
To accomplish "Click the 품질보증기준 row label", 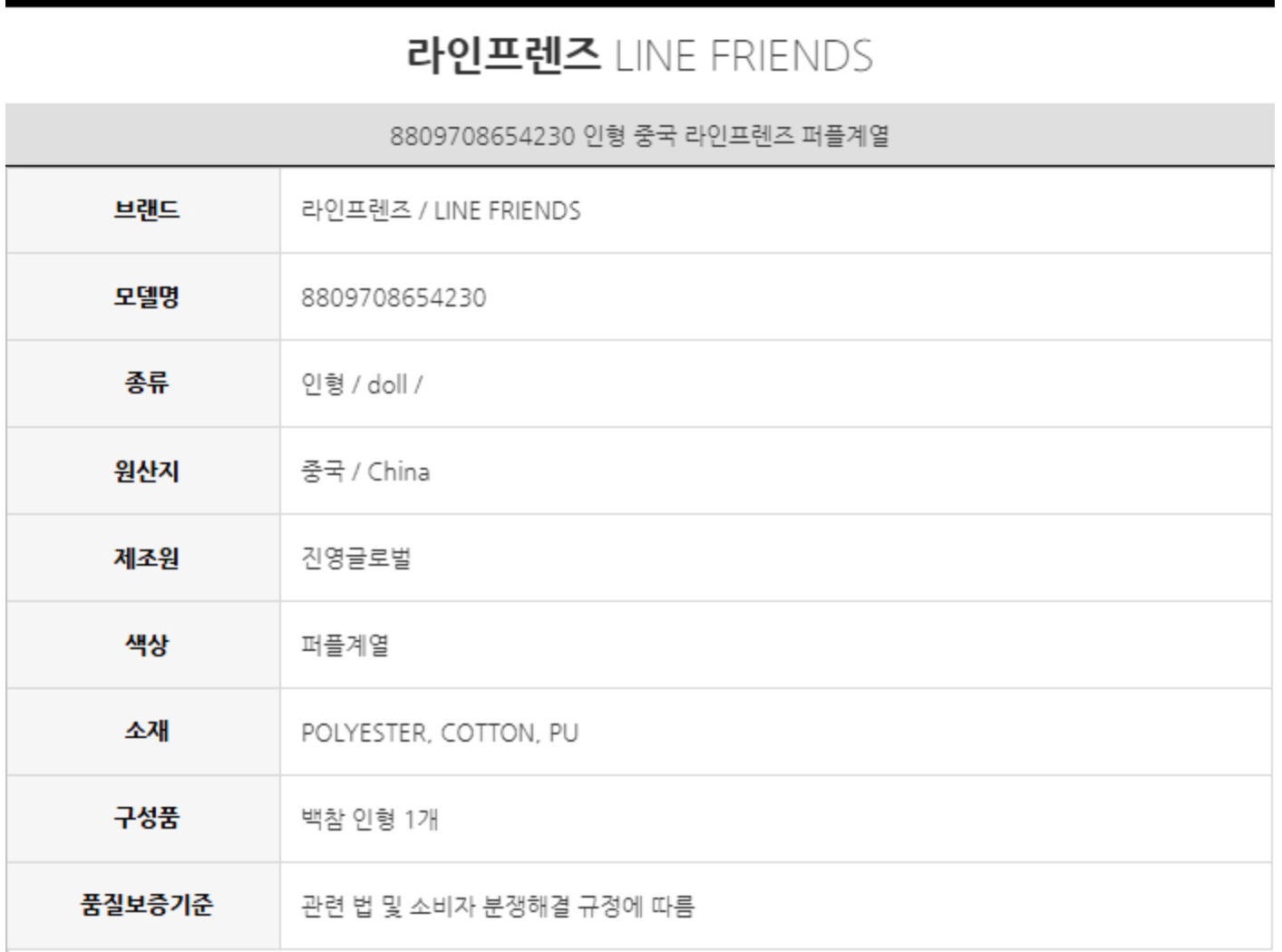I will [x=146, y=905].
